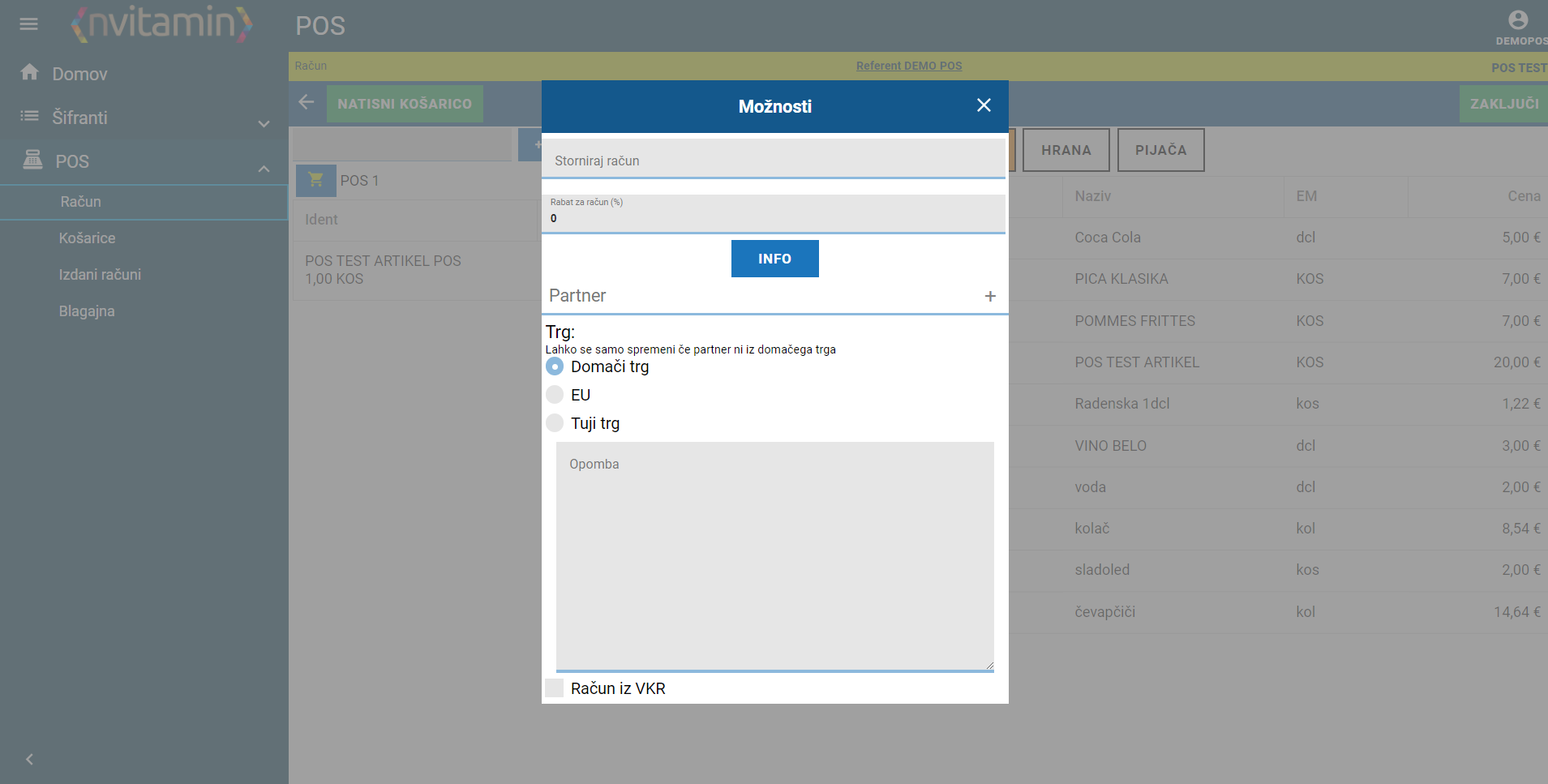Open Izdani računi in the sidebar
Image resolution: width=1548 pixels, height=784 pixels.
tap(100, 275)
